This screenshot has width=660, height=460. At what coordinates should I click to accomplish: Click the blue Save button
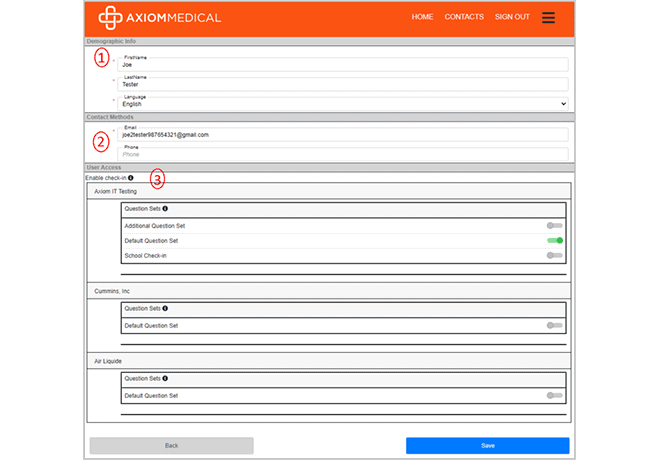487,446
